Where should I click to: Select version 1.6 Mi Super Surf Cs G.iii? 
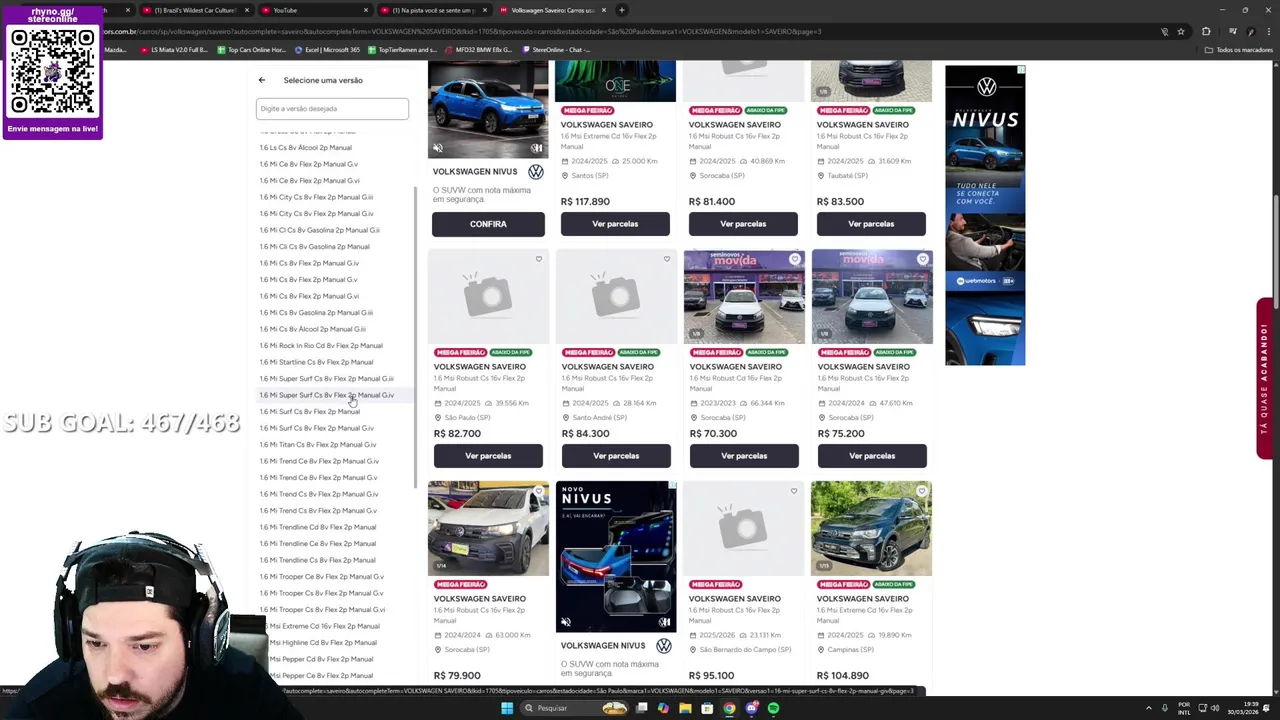click(x=326, y=379)
